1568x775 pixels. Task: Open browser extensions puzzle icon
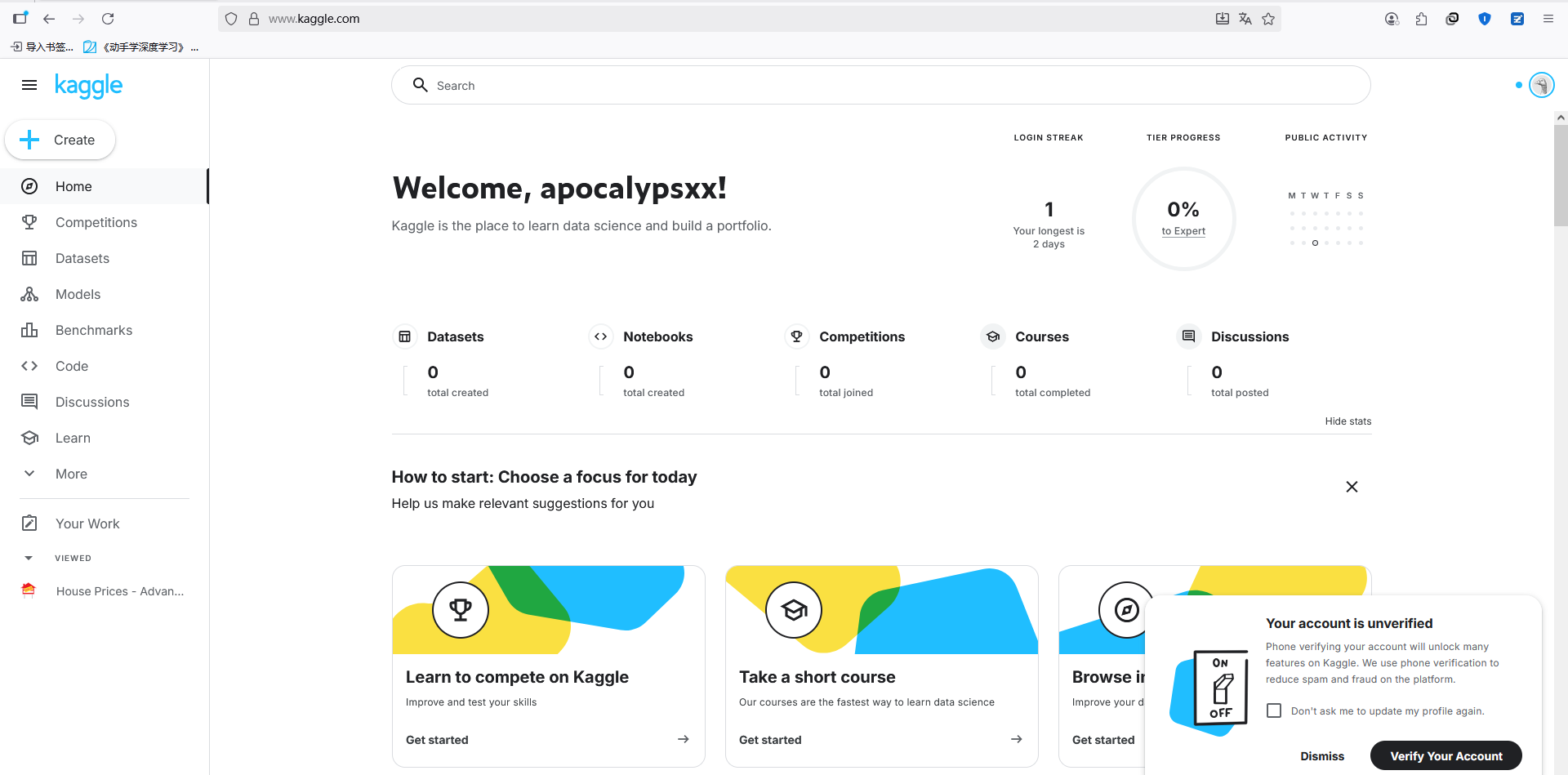(x=1422, y=19)
